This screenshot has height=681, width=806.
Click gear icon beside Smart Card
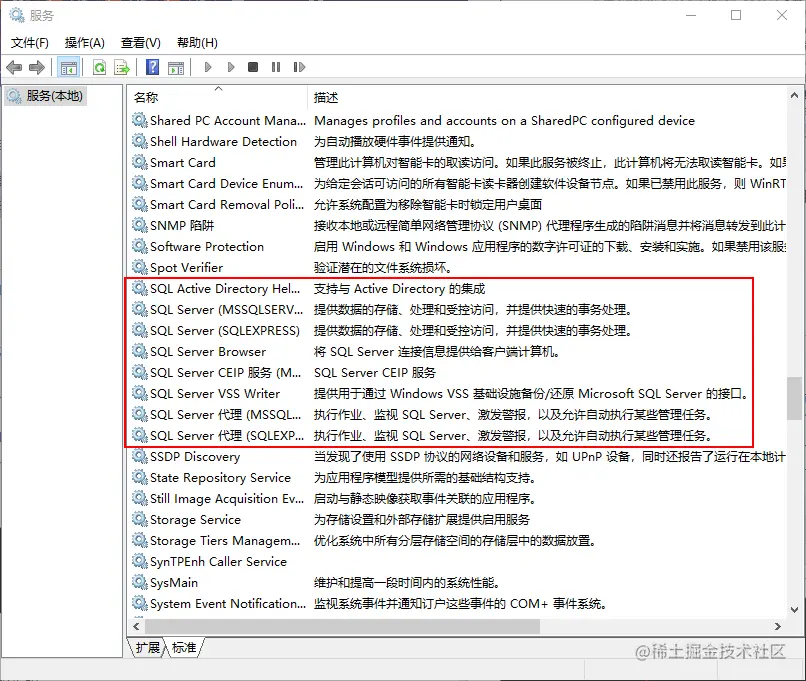pyautogui.click(x=140, y=162)
